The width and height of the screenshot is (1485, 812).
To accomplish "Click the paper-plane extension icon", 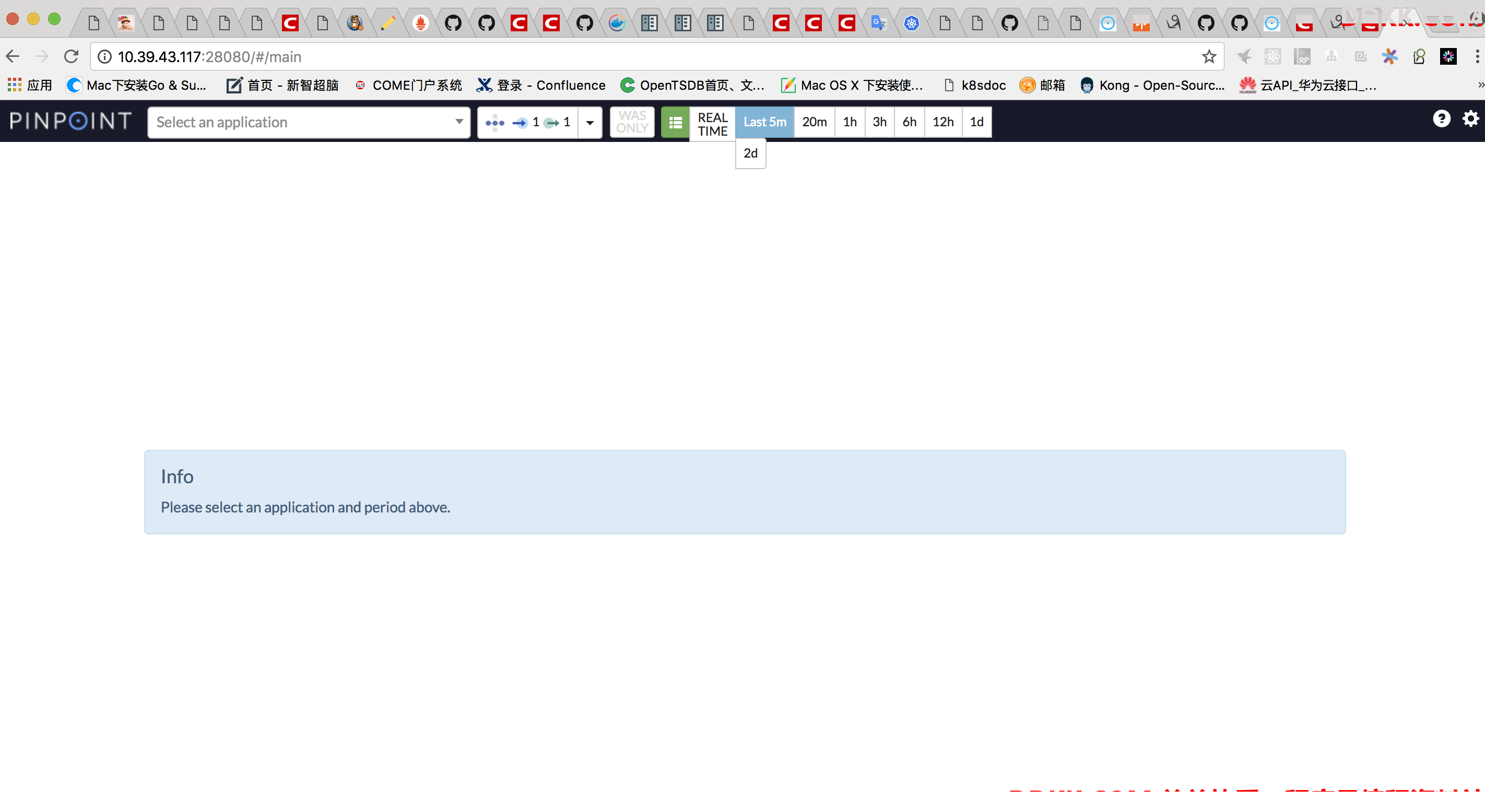I will coord(1243,56).
